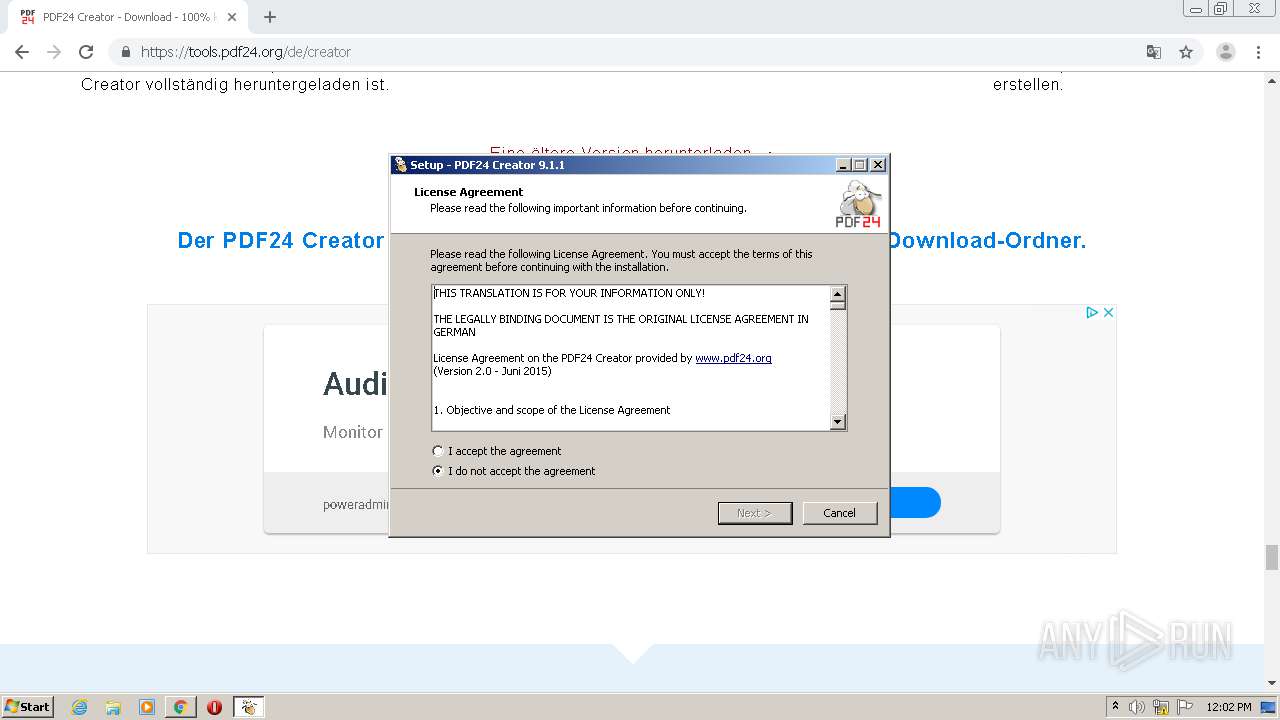Open Opera browser from taskbar

[214, 707]
